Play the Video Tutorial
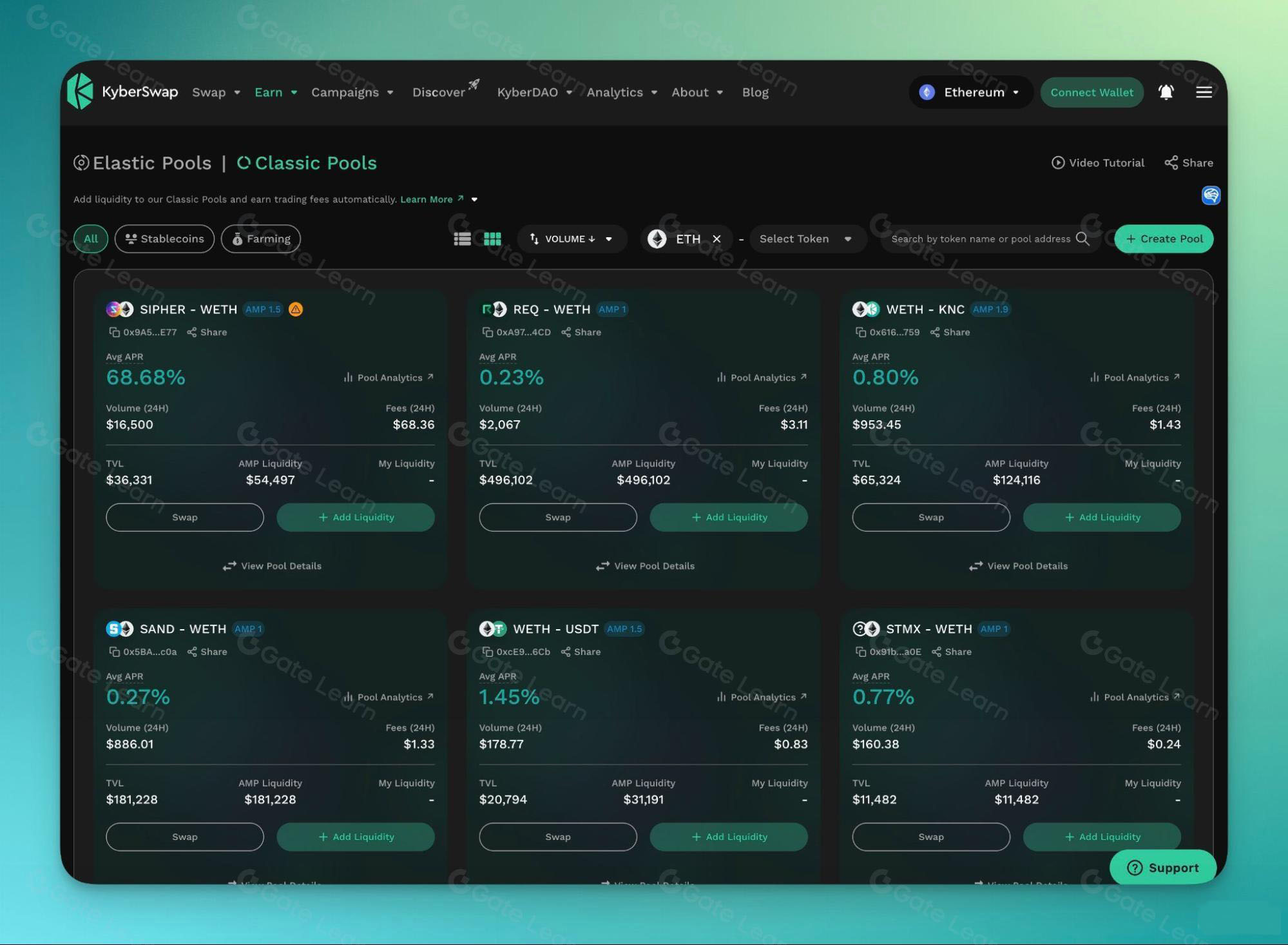Image resolution: width=1288 pixels, height=945 pixels. click(1098, 163)
